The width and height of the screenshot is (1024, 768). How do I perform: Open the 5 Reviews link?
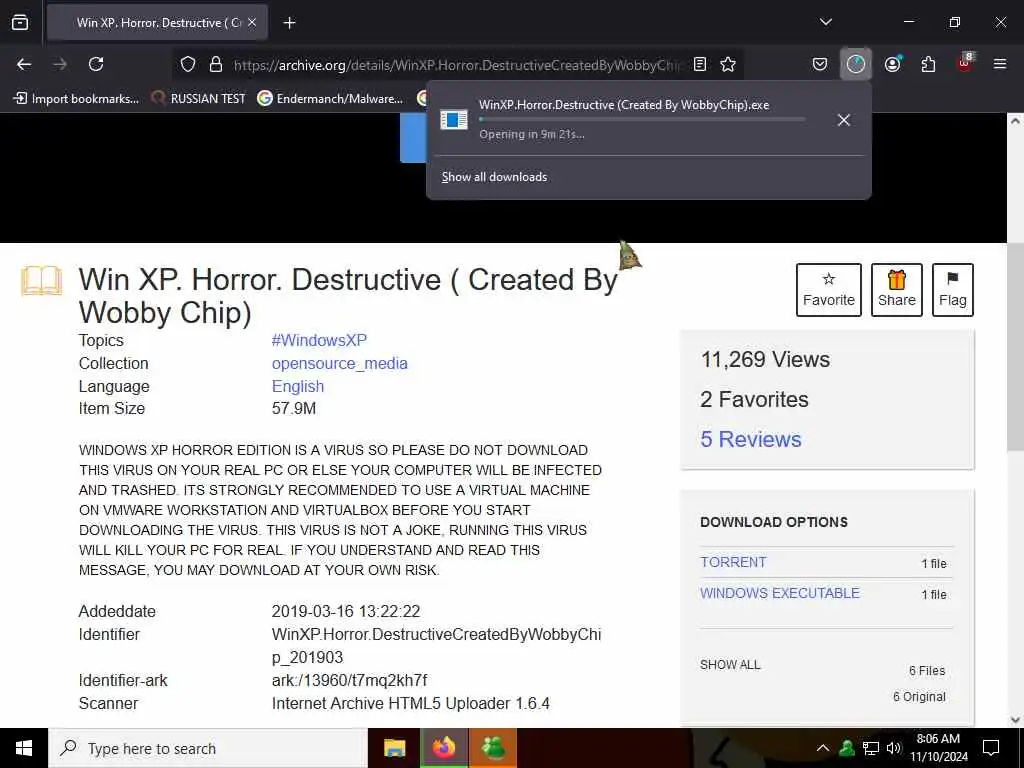click(751, 440)
